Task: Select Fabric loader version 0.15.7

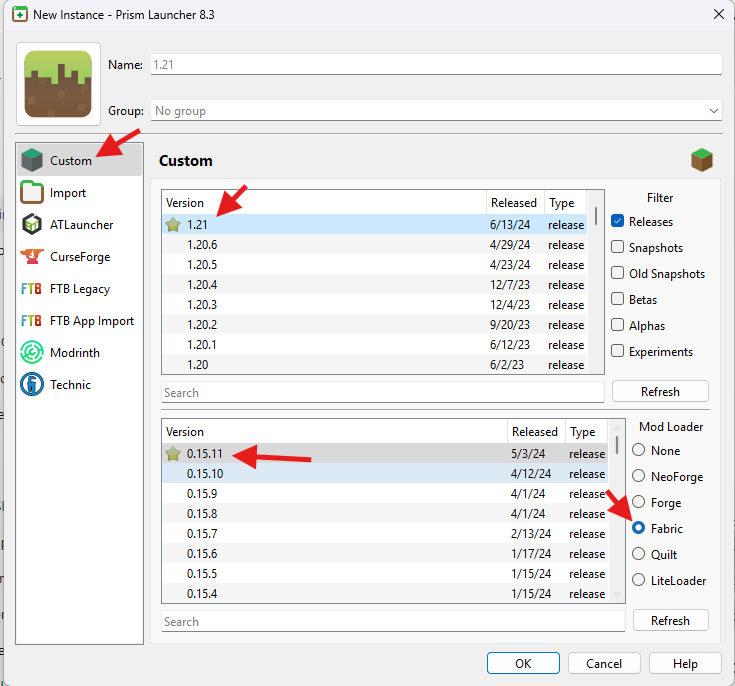Action: [x=385, y=534]
